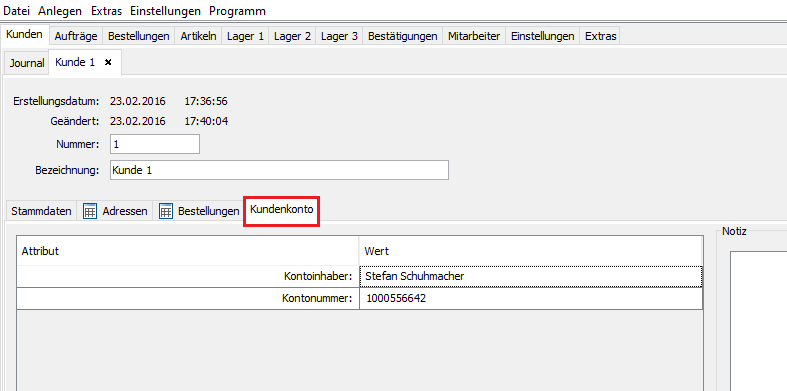Click the Bezeichnung input field
This screenshot has width=787, height=391.
coord(279,170)
